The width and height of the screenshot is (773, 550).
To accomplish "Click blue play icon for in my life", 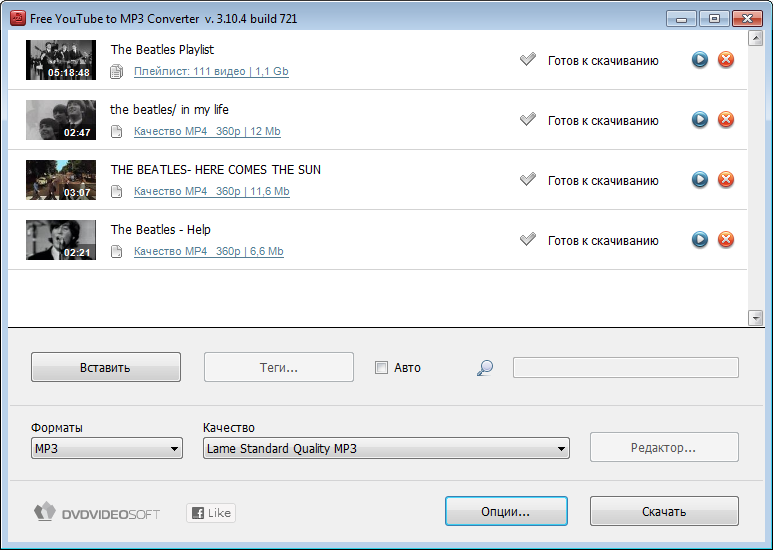I will click(700, 120).
